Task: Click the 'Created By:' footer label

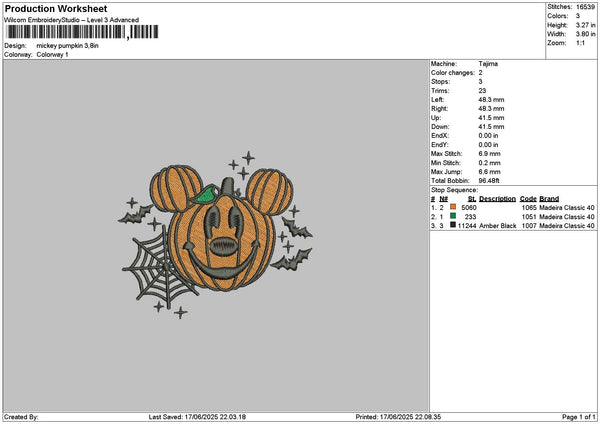Action: point(21,417)
